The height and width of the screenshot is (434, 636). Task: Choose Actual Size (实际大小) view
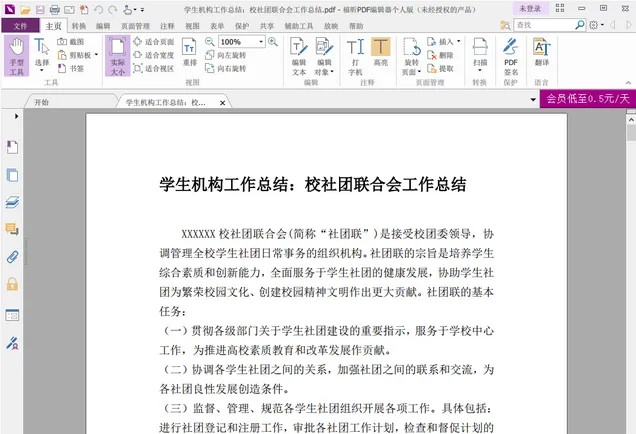(x=118, y=56)
